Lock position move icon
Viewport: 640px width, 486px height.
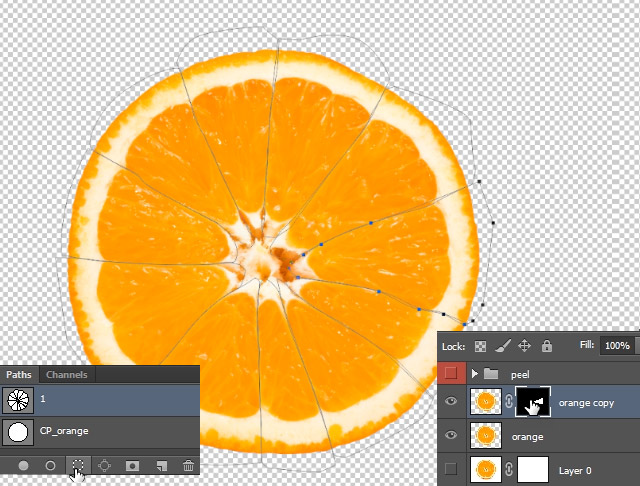coord(524,346)
